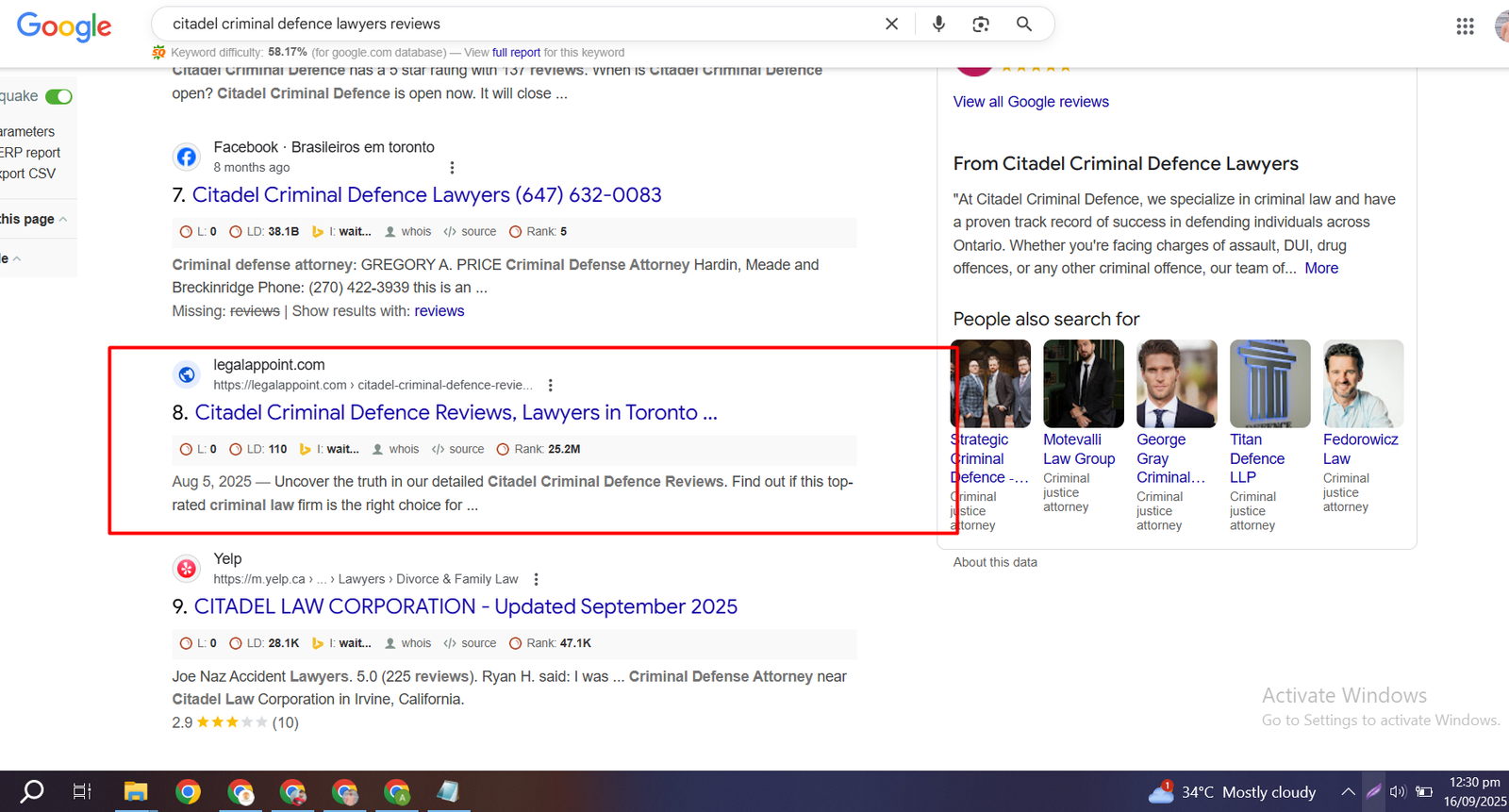Open File Explorer from taskbar
Image resolution: width=1509 pixels, height=812 pixels.
[136, 791]
